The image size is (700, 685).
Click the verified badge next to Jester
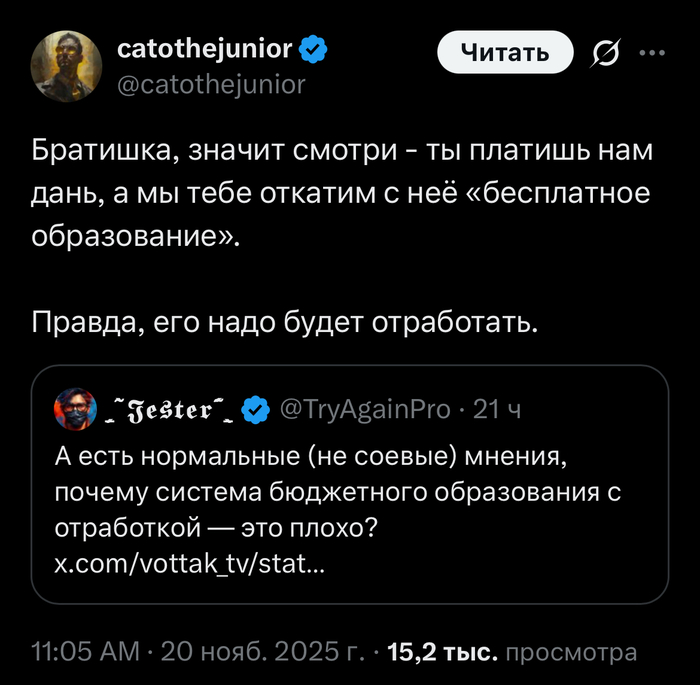256,408
